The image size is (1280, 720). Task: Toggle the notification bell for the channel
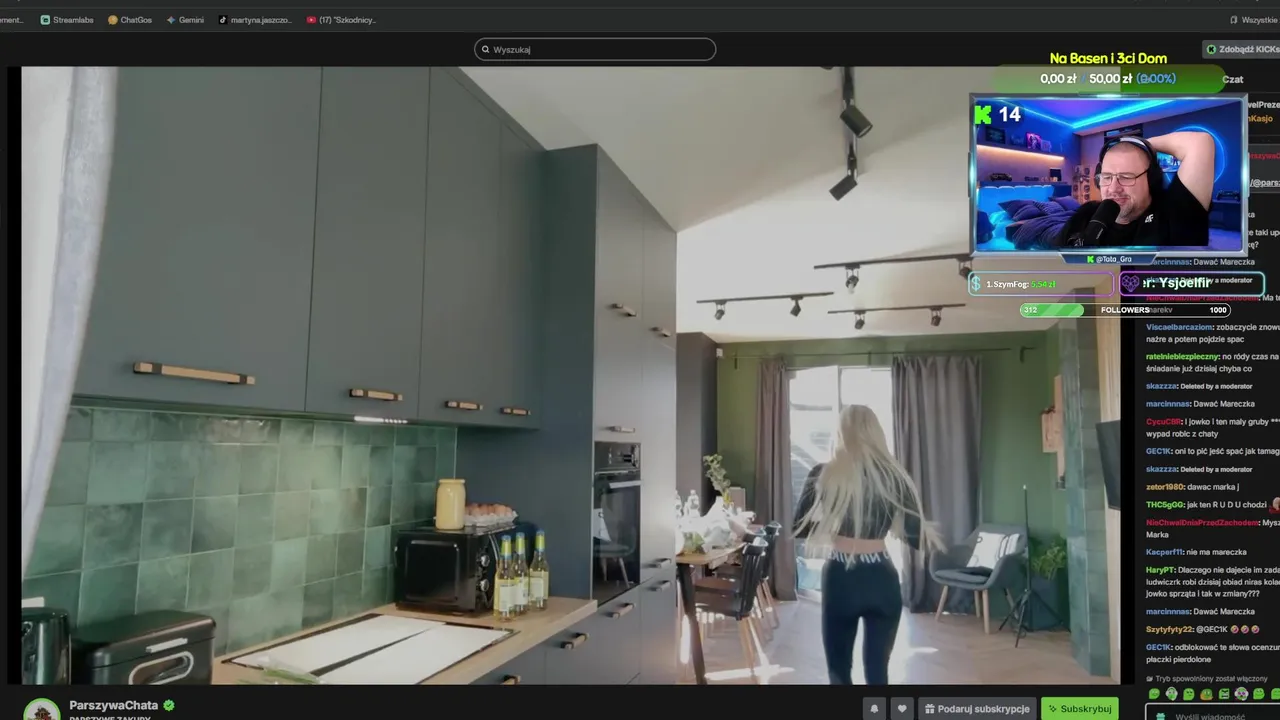[874, 709]
